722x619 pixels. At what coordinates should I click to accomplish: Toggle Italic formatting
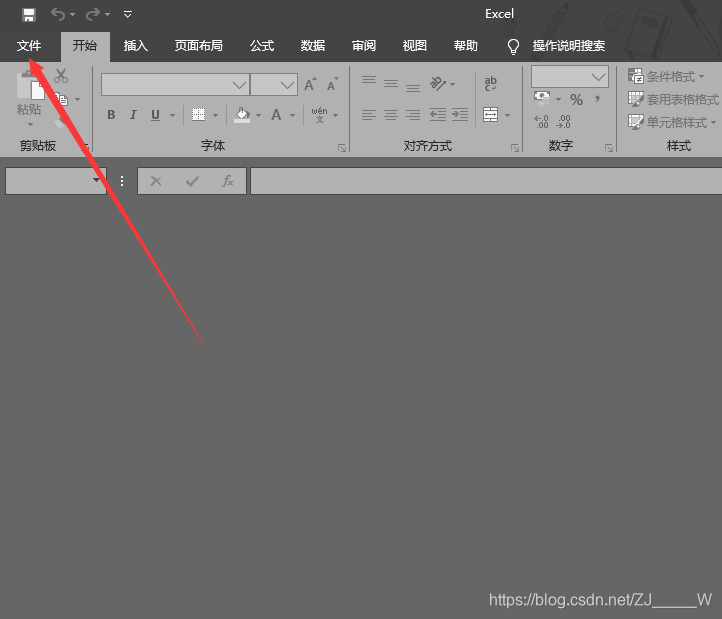point(133,115)
